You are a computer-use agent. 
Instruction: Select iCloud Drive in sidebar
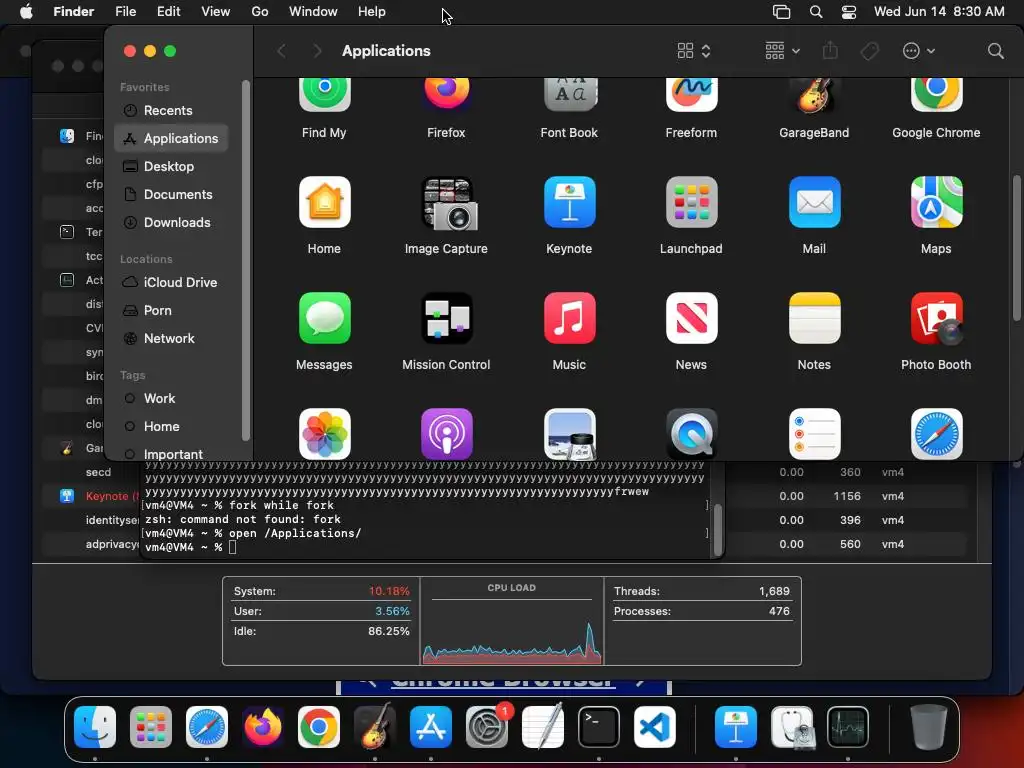click(172, 282)
